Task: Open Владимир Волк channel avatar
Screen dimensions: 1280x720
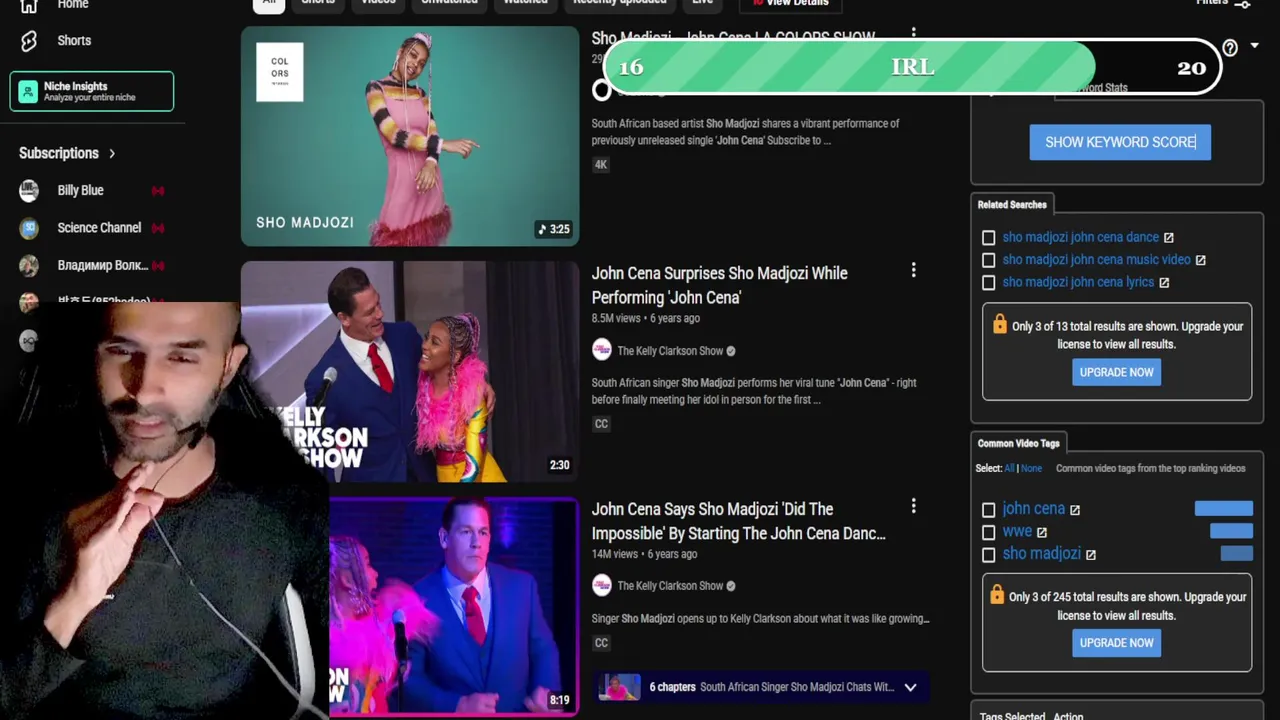Action: click(29, 265)
